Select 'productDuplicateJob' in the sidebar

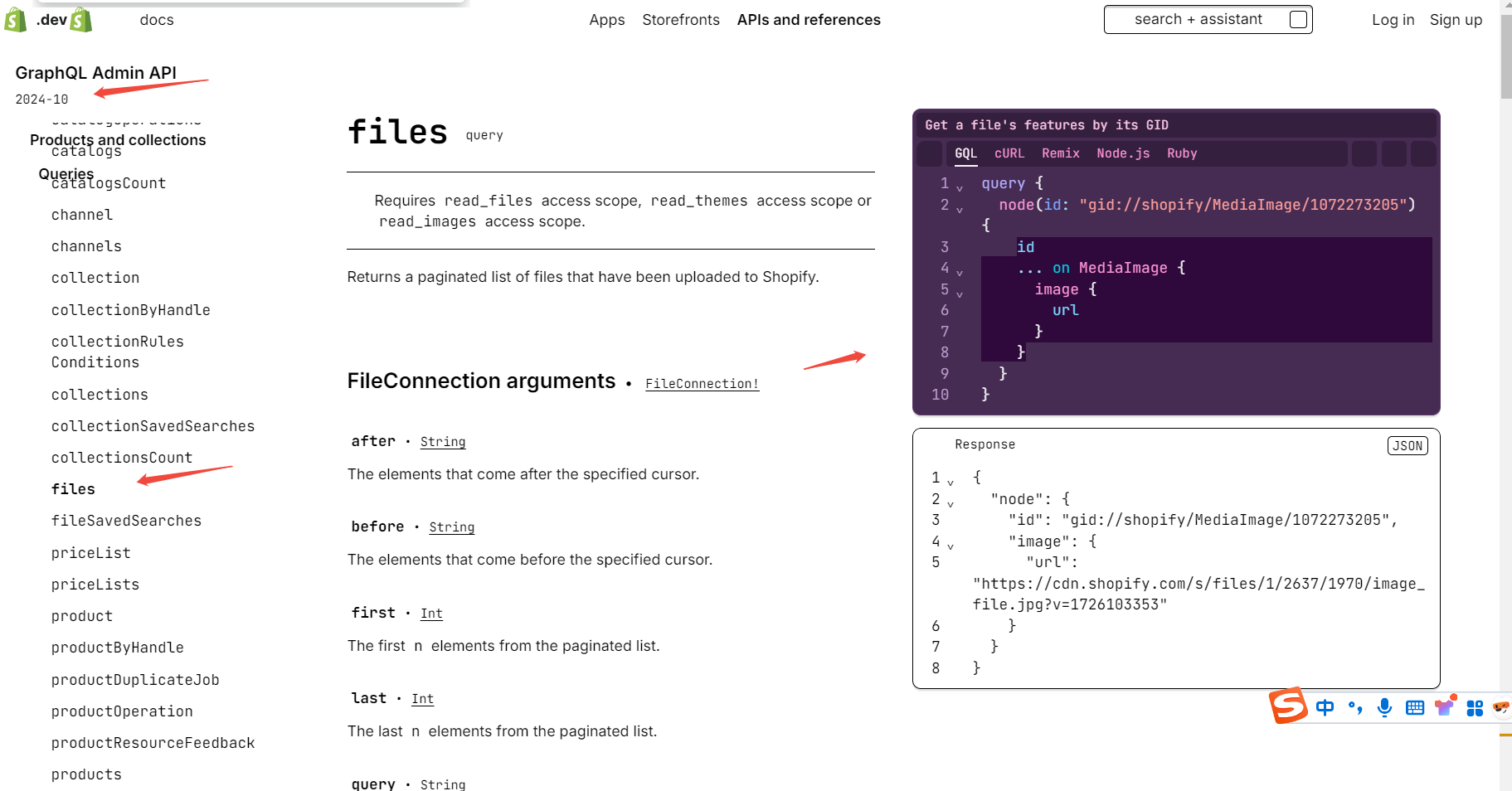(135, 680)
